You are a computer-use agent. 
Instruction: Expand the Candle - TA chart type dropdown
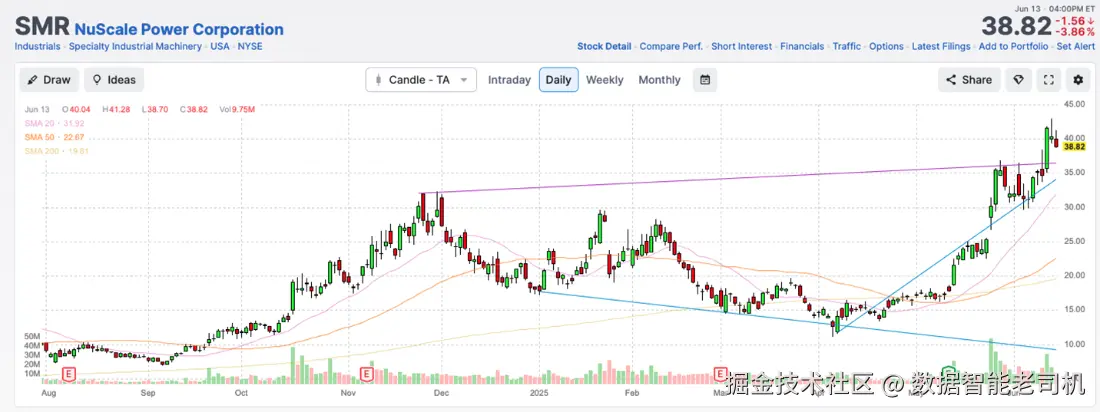[x=421, y=79]
